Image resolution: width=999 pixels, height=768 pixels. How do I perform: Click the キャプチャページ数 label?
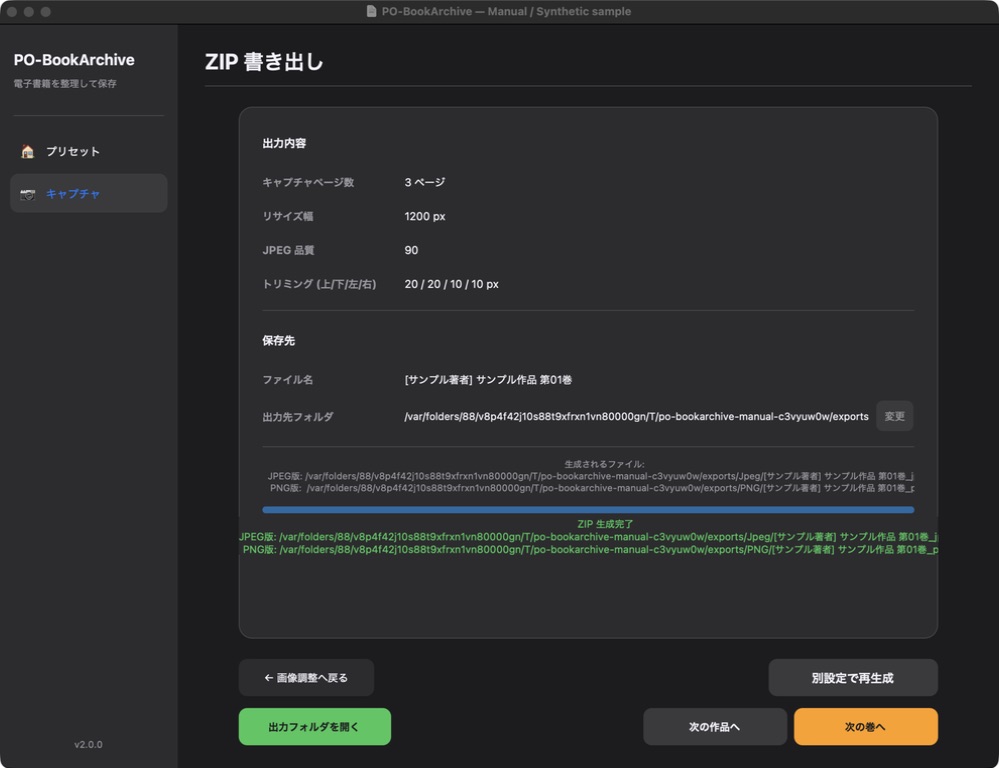pos(308,182)
